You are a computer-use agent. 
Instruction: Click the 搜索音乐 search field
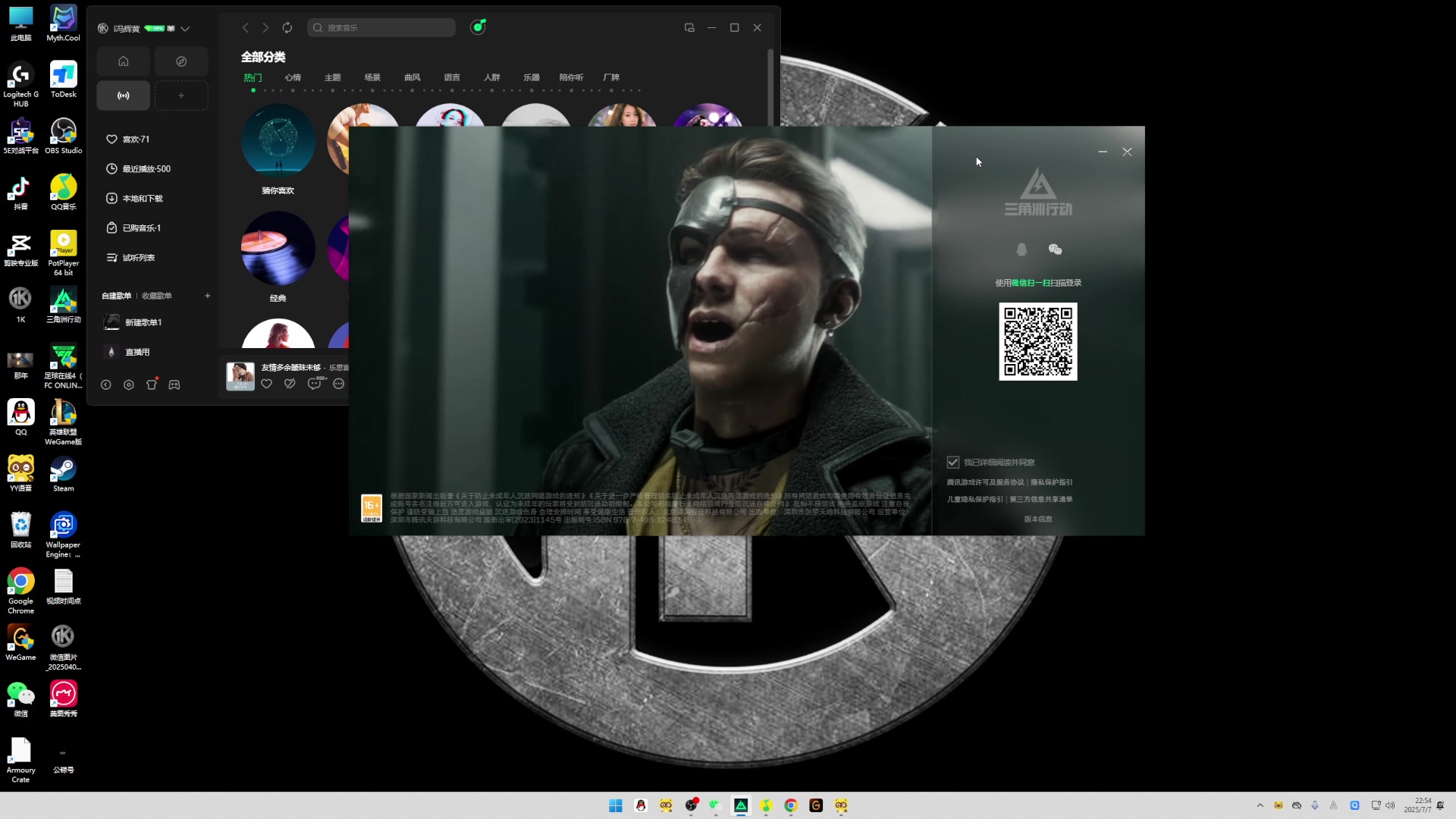pos(381,28)
